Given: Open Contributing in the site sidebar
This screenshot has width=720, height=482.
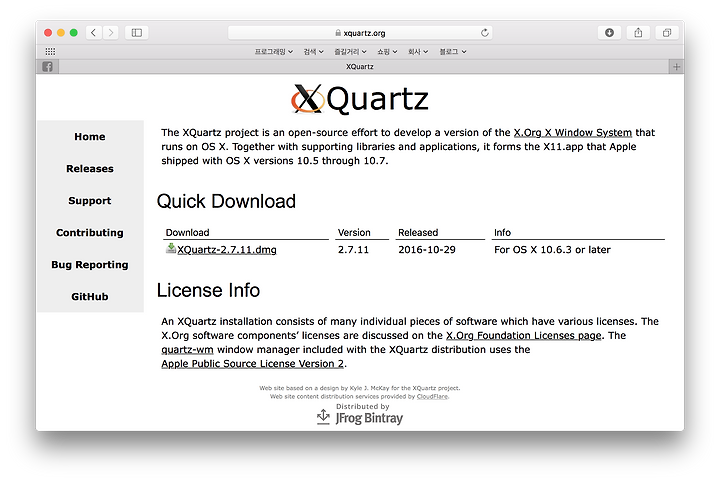Looking at the screenshot, I should [x=90, y=233].
